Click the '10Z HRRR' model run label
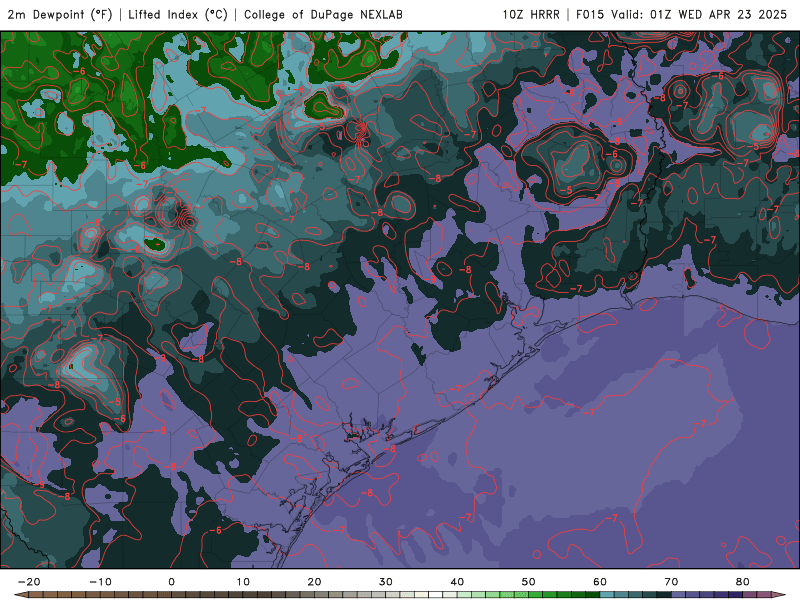The width and height of the screenshot is (800, 600). [531, 15]
